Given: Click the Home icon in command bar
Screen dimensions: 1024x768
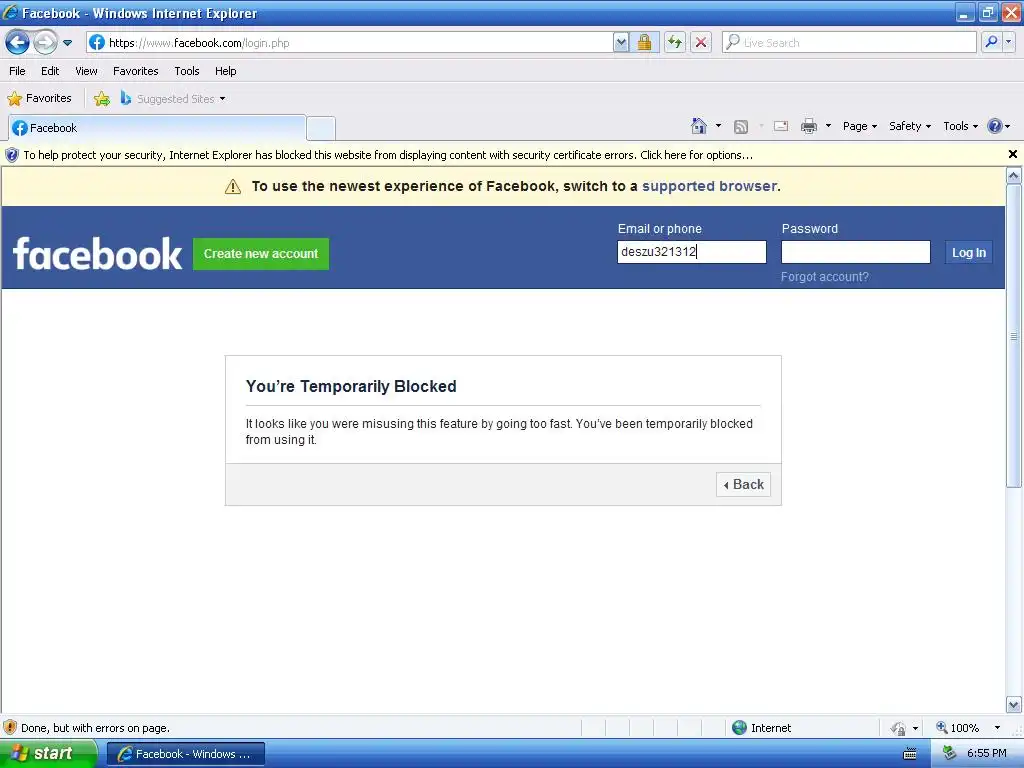Looking at the screenshot, I should (699, 126).
